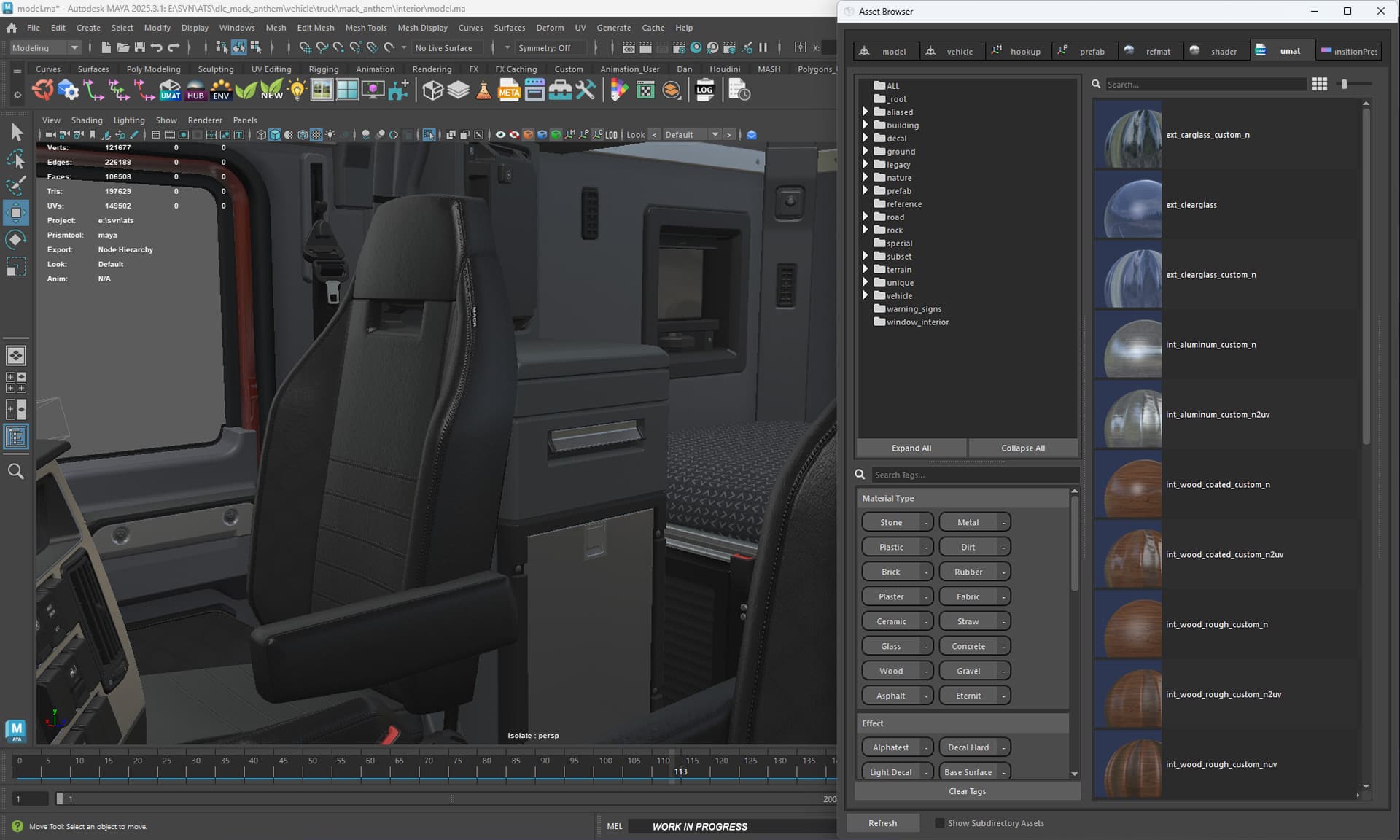Adjust the thumbnail size slider
The image size is (1400, 840).
pos(1344,84)
